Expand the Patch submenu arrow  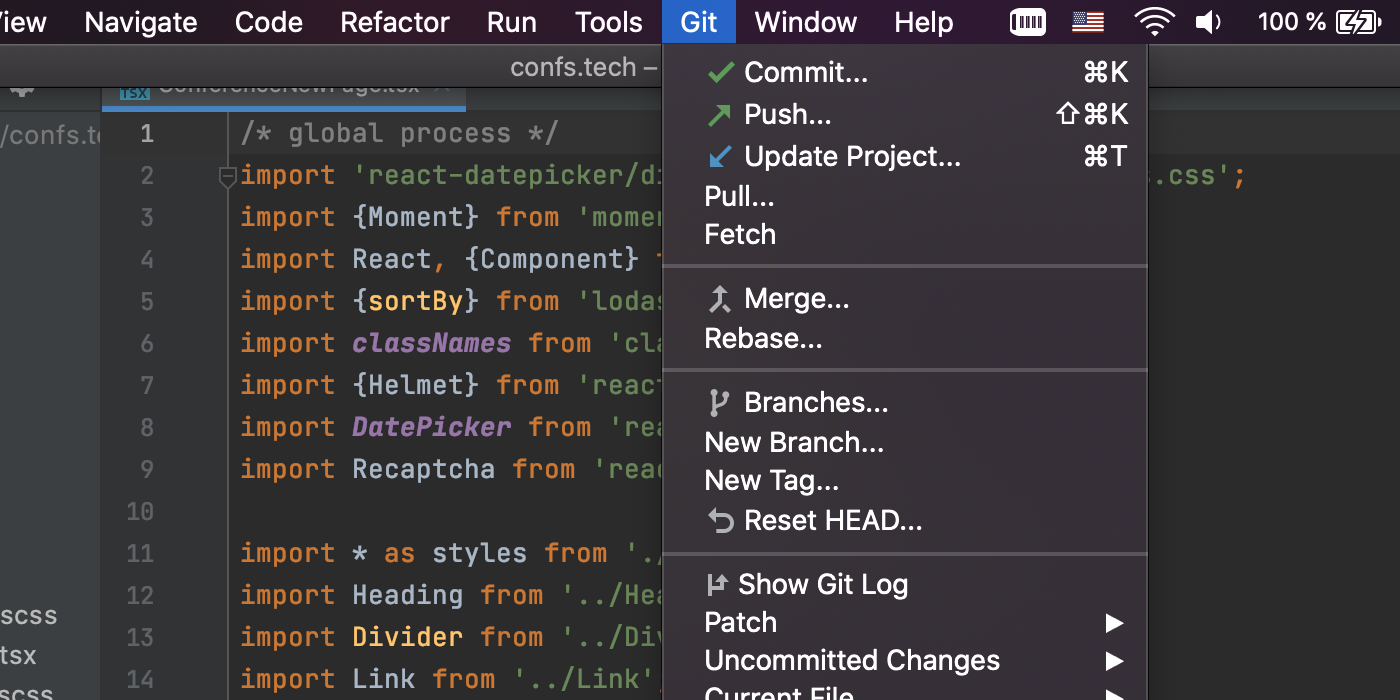(1114, 623)
